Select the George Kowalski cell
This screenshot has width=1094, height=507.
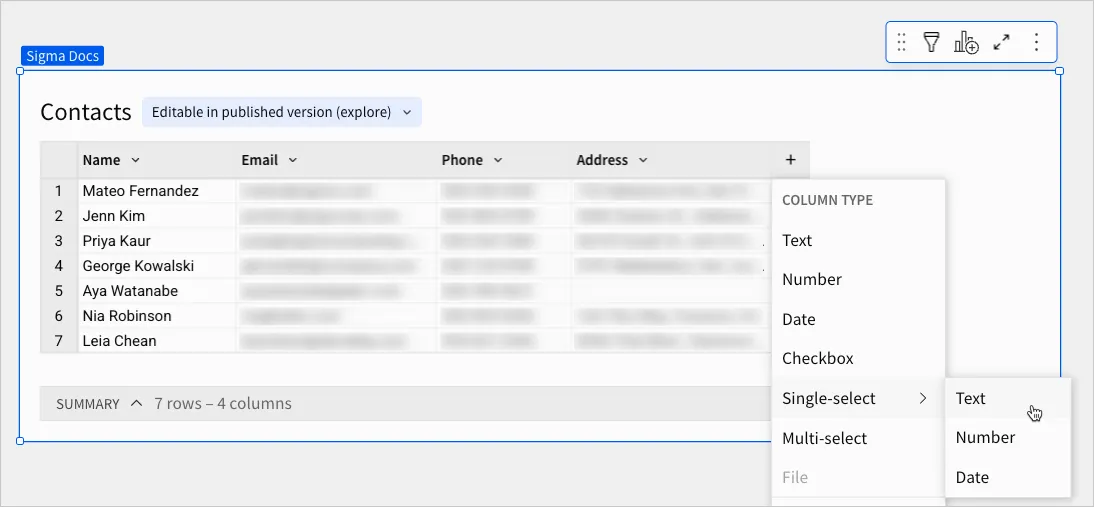click(157, 266)
